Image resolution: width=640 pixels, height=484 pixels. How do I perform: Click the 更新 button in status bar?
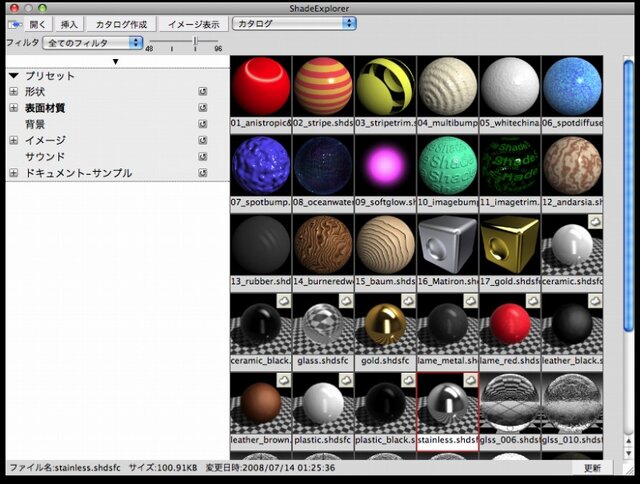click(592, 468)
